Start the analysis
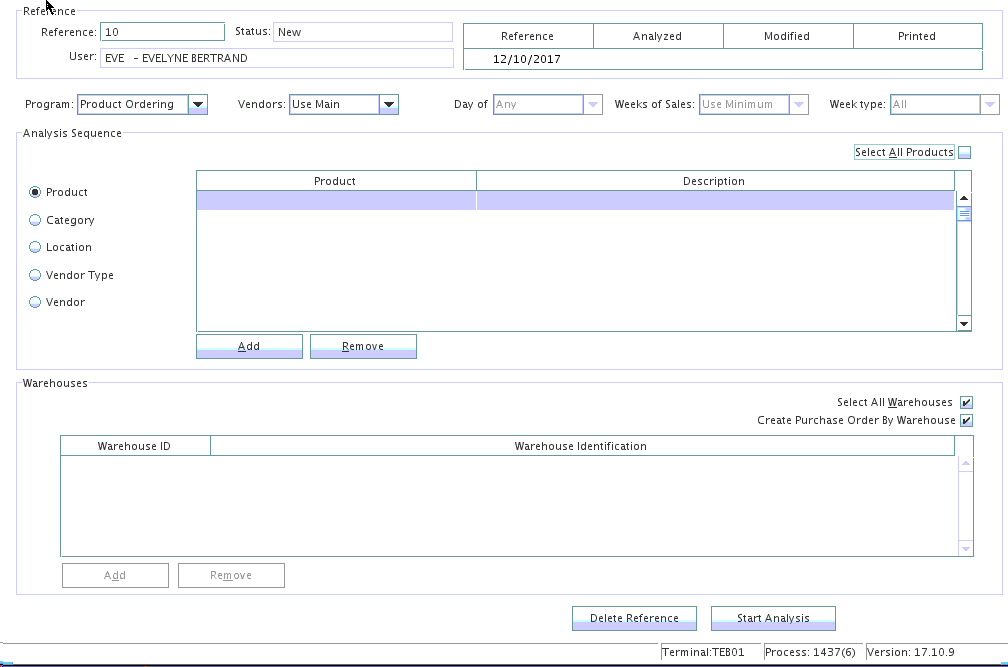 (x=773, y=618)
